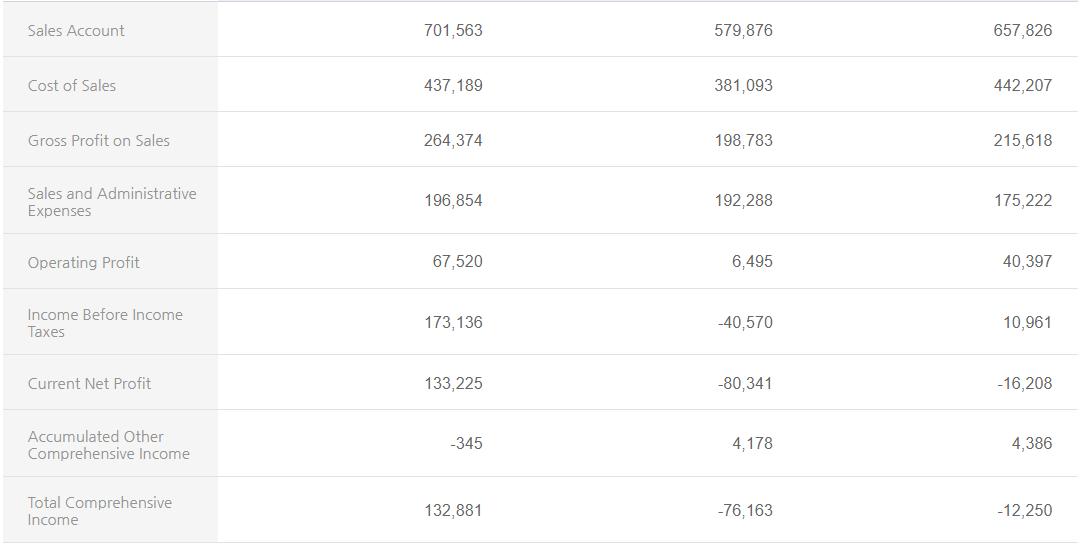The height and width of the screenshot is (553, 1086).
Task: Select the 196,854 expenses cell
Action: pos(453,200)
